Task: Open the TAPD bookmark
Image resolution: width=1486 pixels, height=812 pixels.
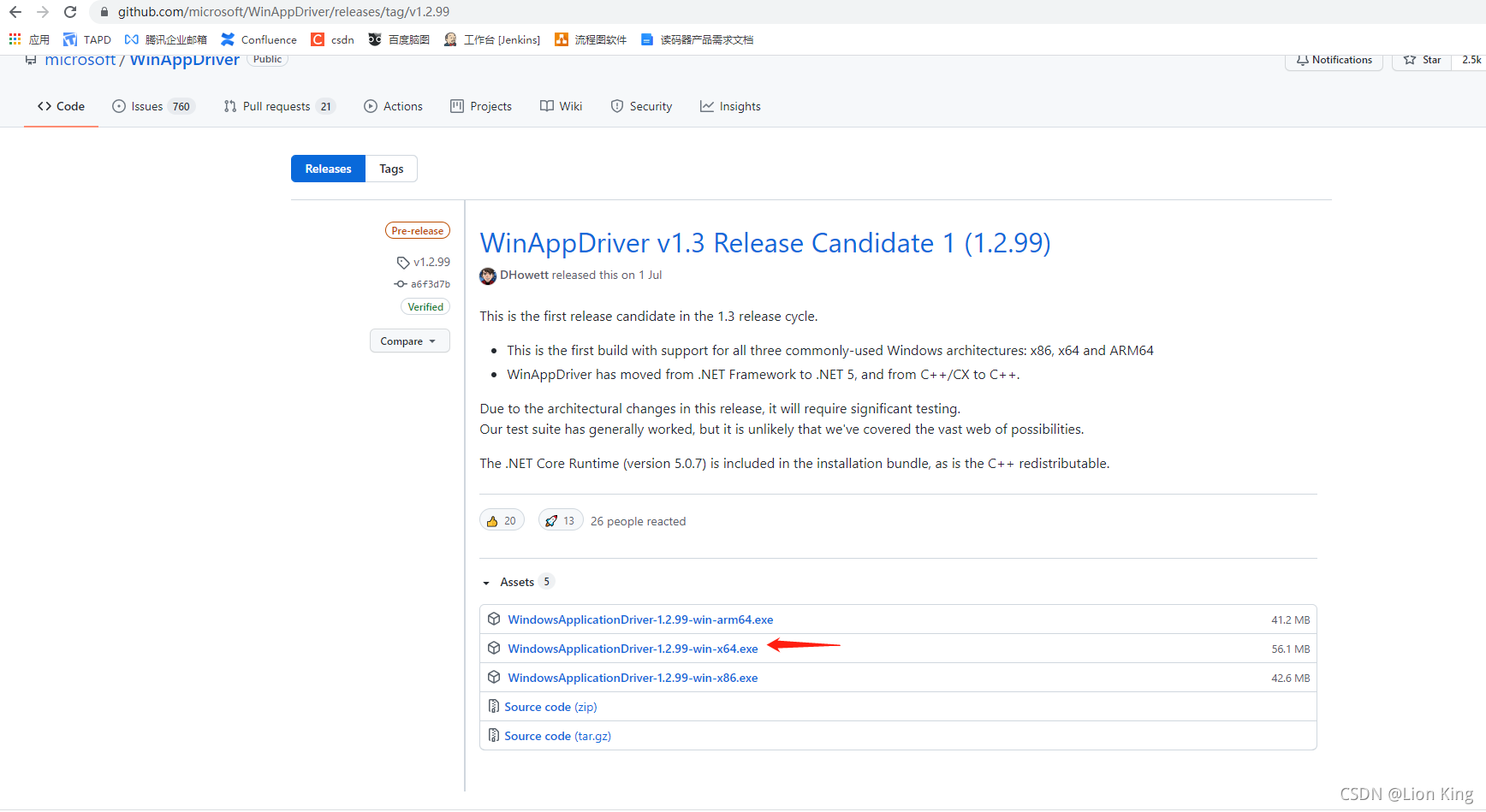Action: [87, 39]
